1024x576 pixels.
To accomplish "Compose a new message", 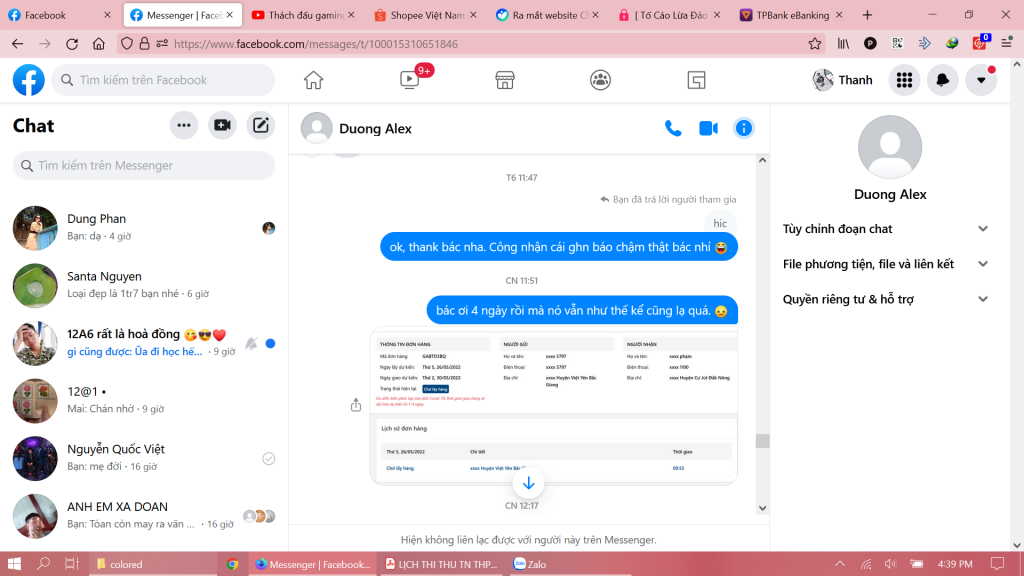I will [261, 125].
